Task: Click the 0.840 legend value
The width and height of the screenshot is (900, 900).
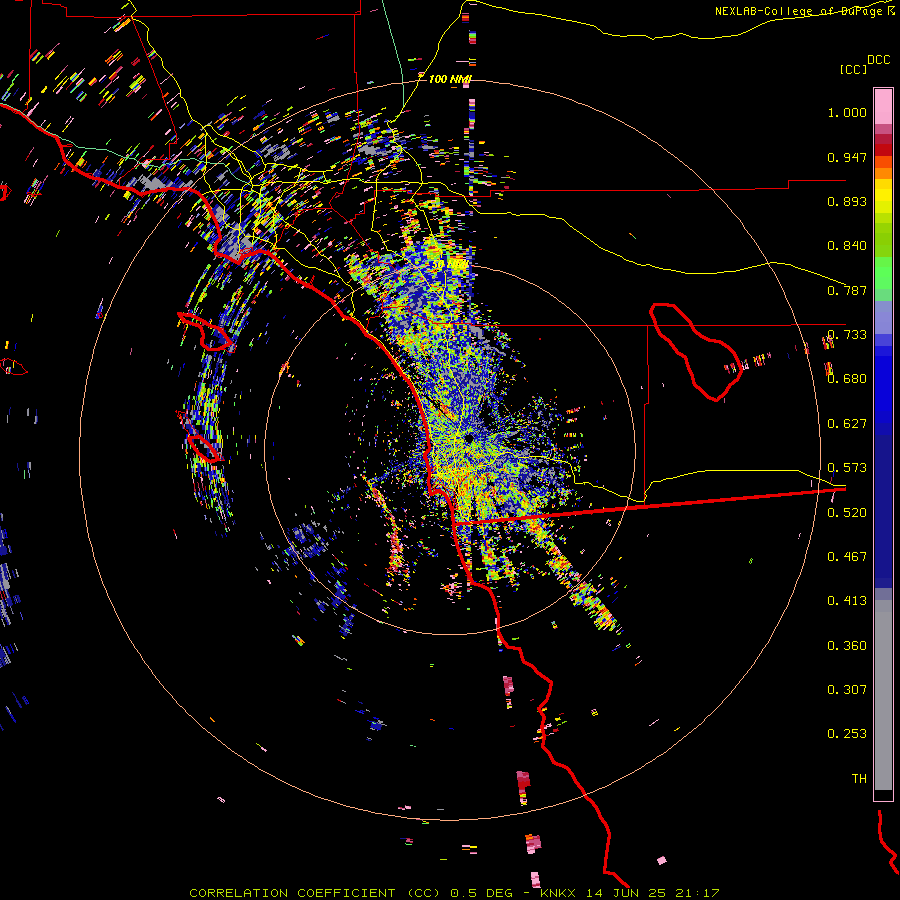Action: pos(847,246)
